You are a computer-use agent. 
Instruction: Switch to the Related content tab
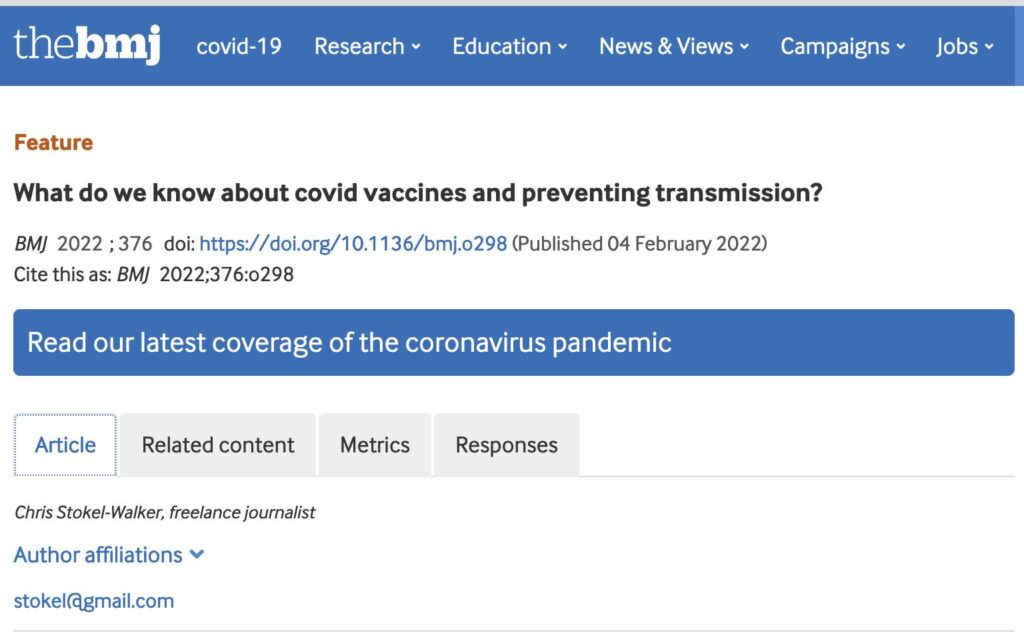click(x=218, y=445)
